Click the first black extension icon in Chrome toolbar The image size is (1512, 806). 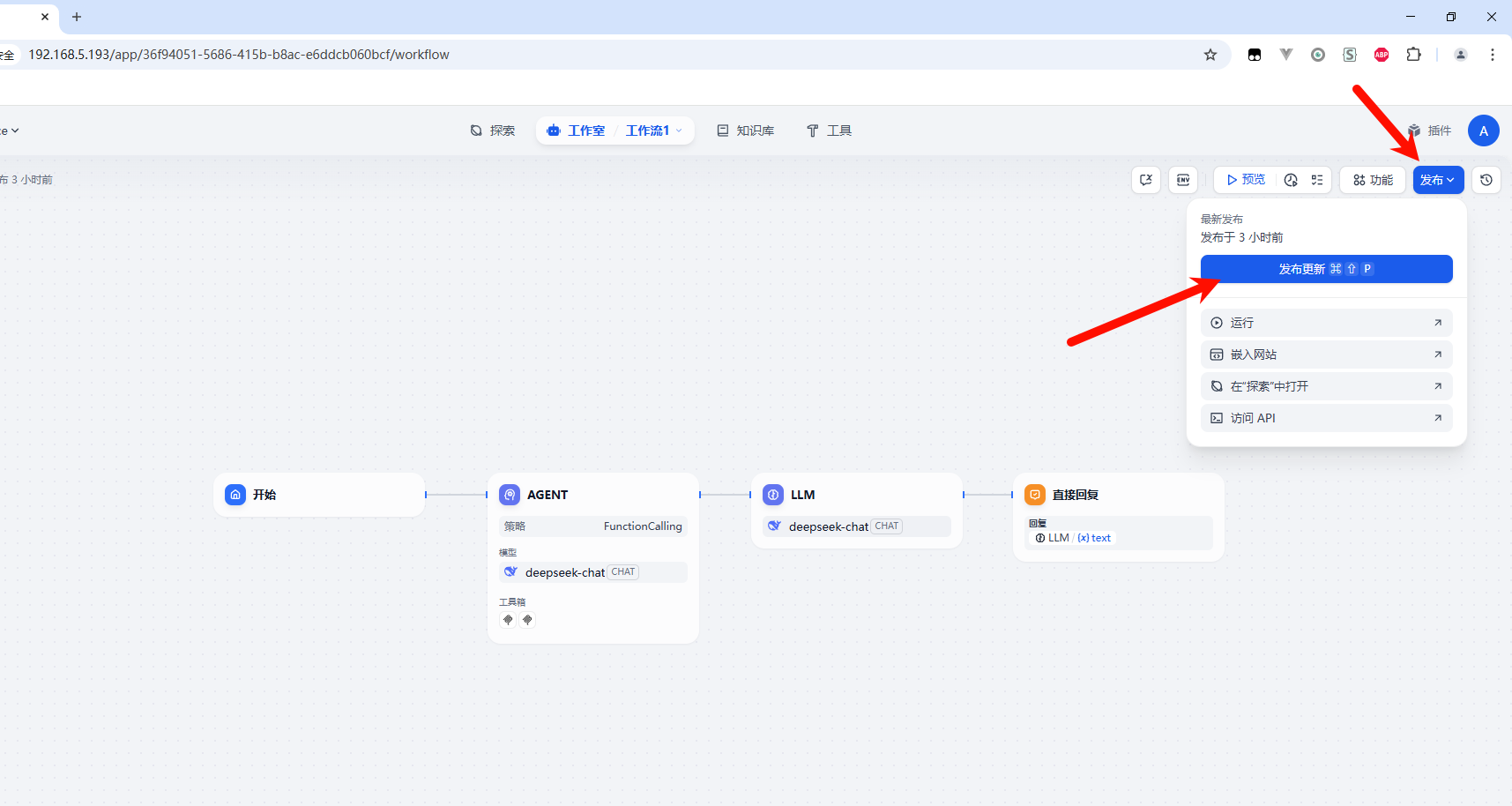coord(1255,55)
